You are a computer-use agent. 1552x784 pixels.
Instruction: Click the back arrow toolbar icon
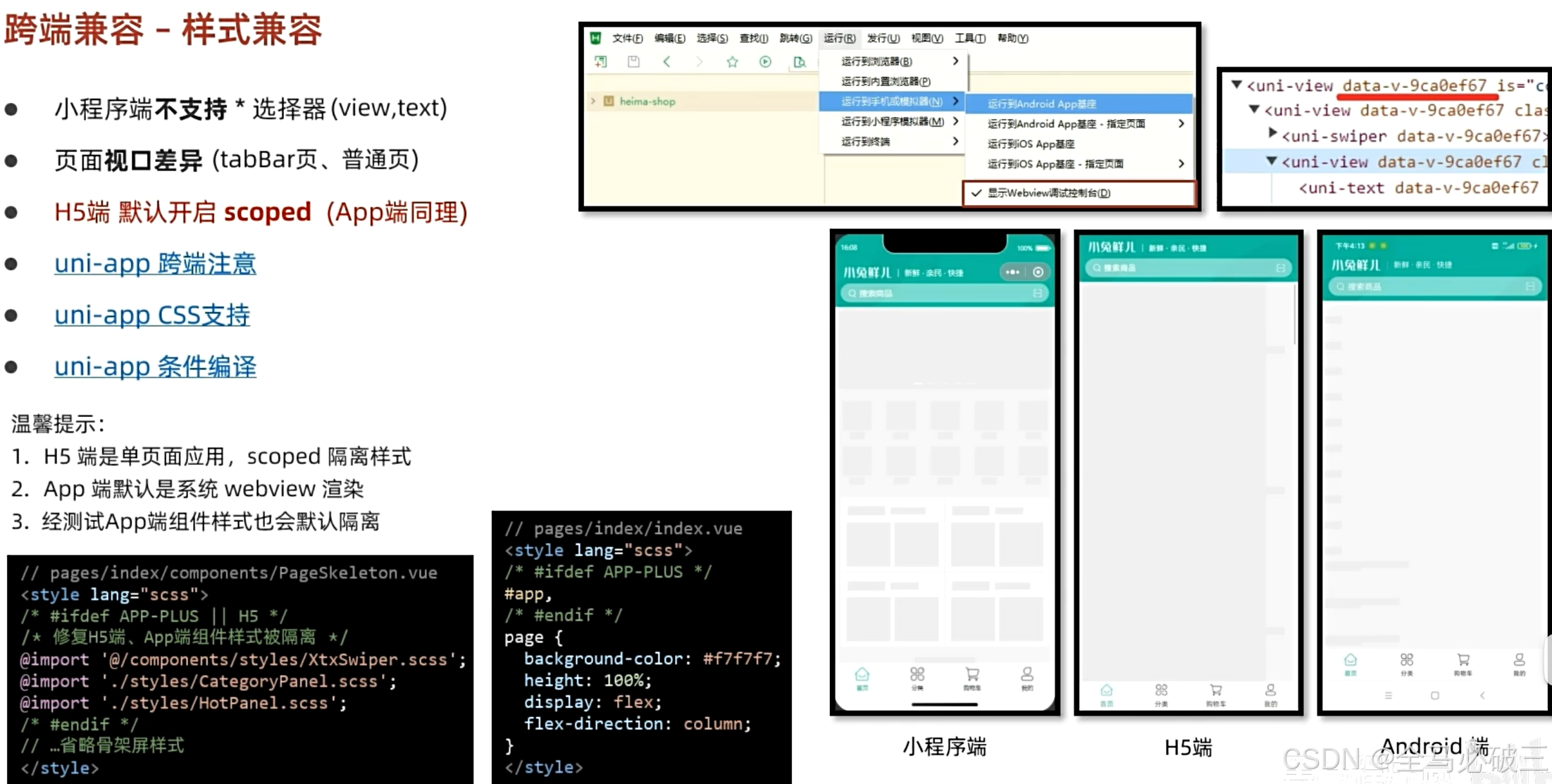(666, 62)
